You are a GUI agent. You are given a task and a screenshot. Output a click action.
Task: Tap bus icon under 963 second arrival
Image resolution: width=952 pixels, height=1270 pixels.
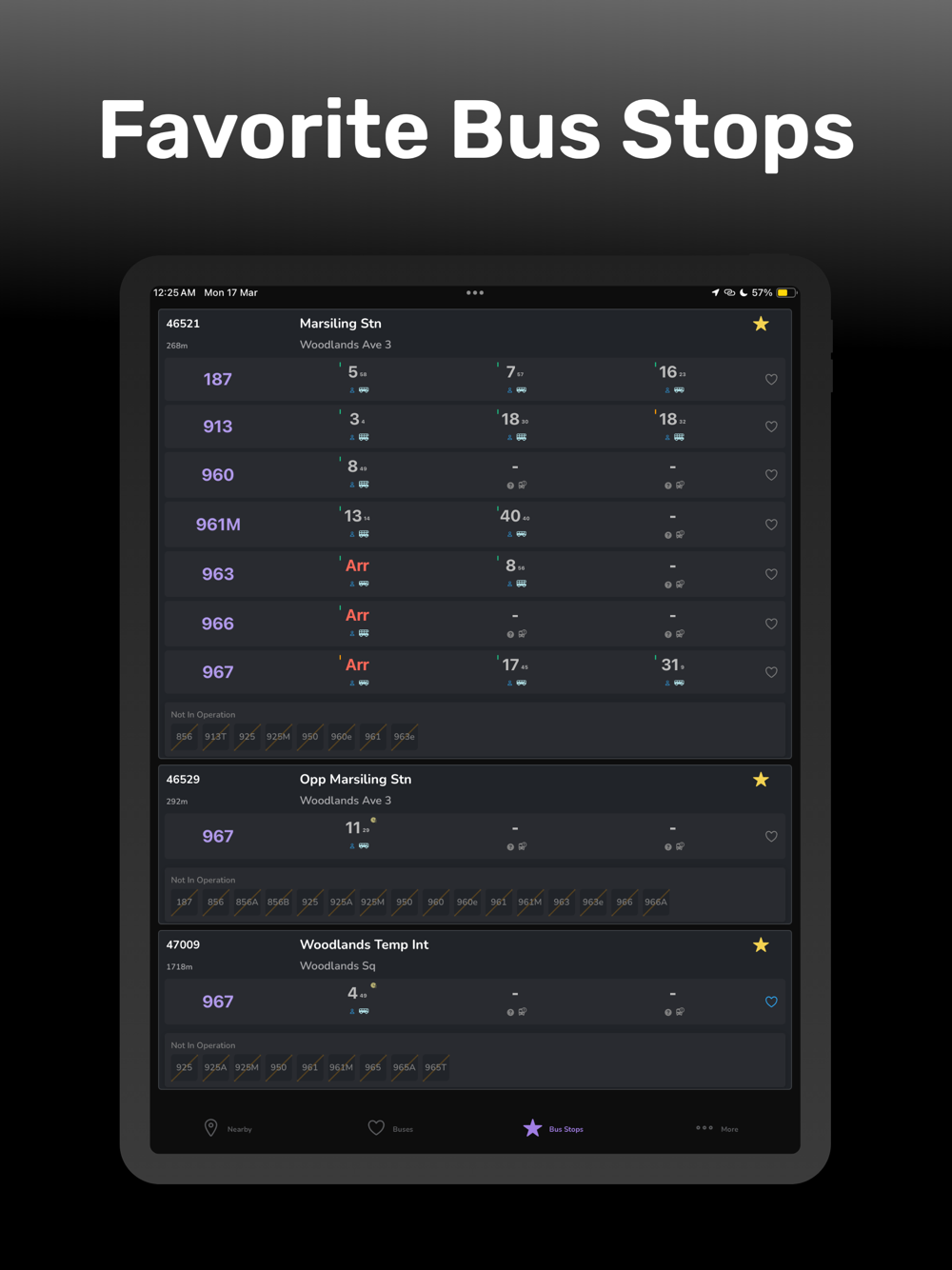tap(522, 585)
